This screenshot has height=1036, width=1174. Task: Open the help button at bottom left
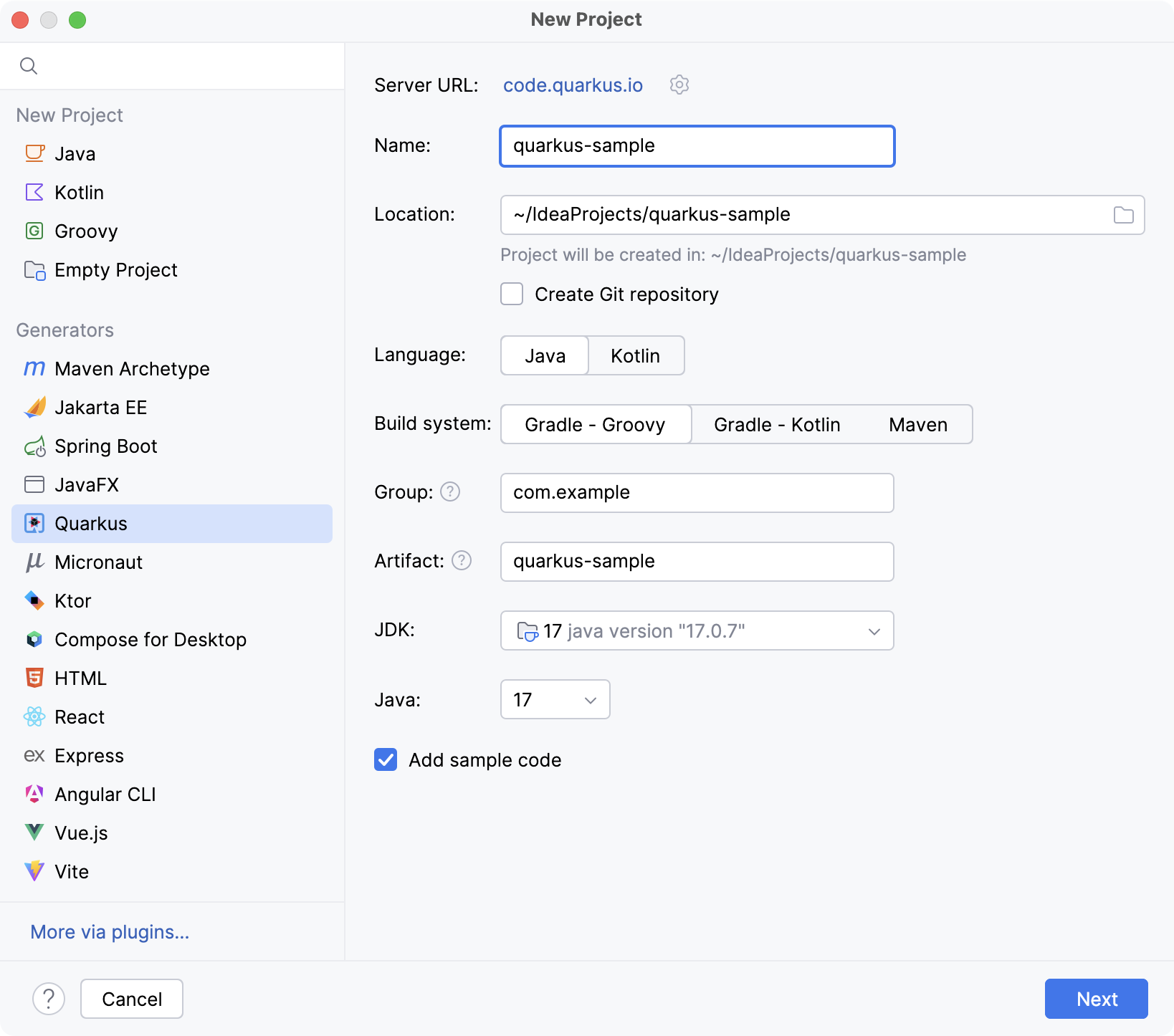point(49,999)
